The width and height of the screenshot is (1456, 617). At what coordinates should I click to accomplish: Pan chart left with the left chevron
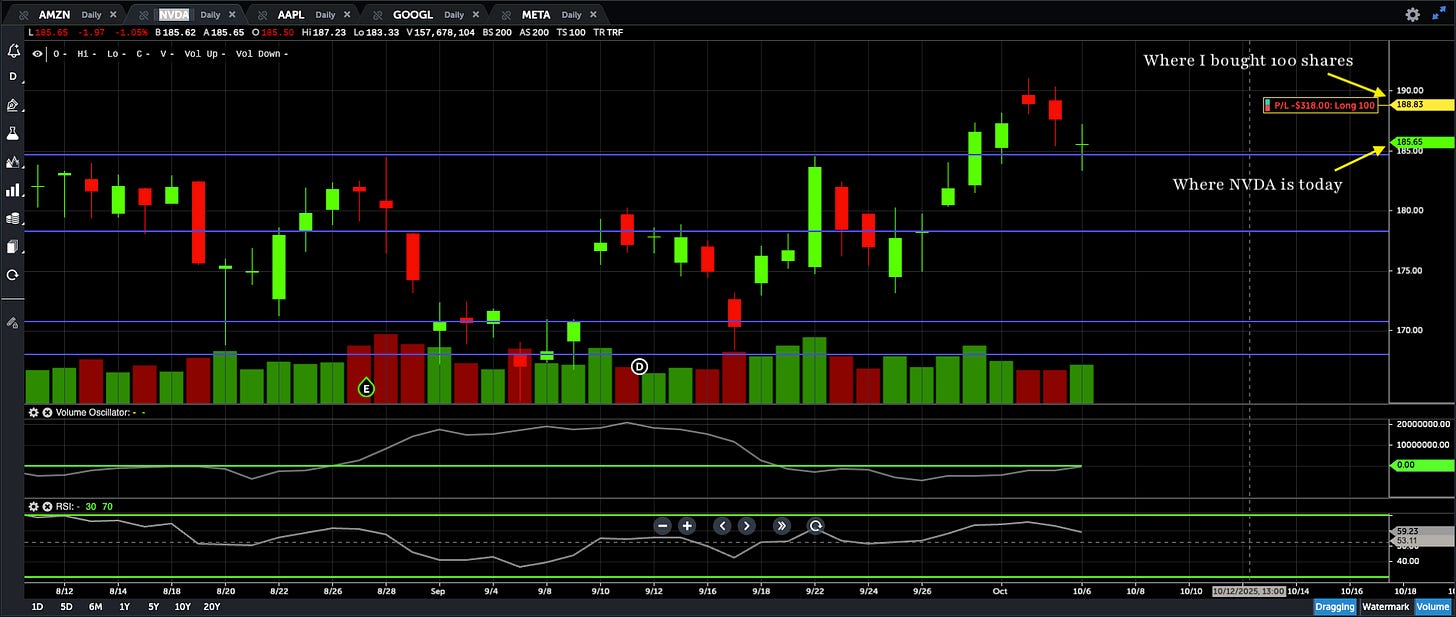point(722,526)
